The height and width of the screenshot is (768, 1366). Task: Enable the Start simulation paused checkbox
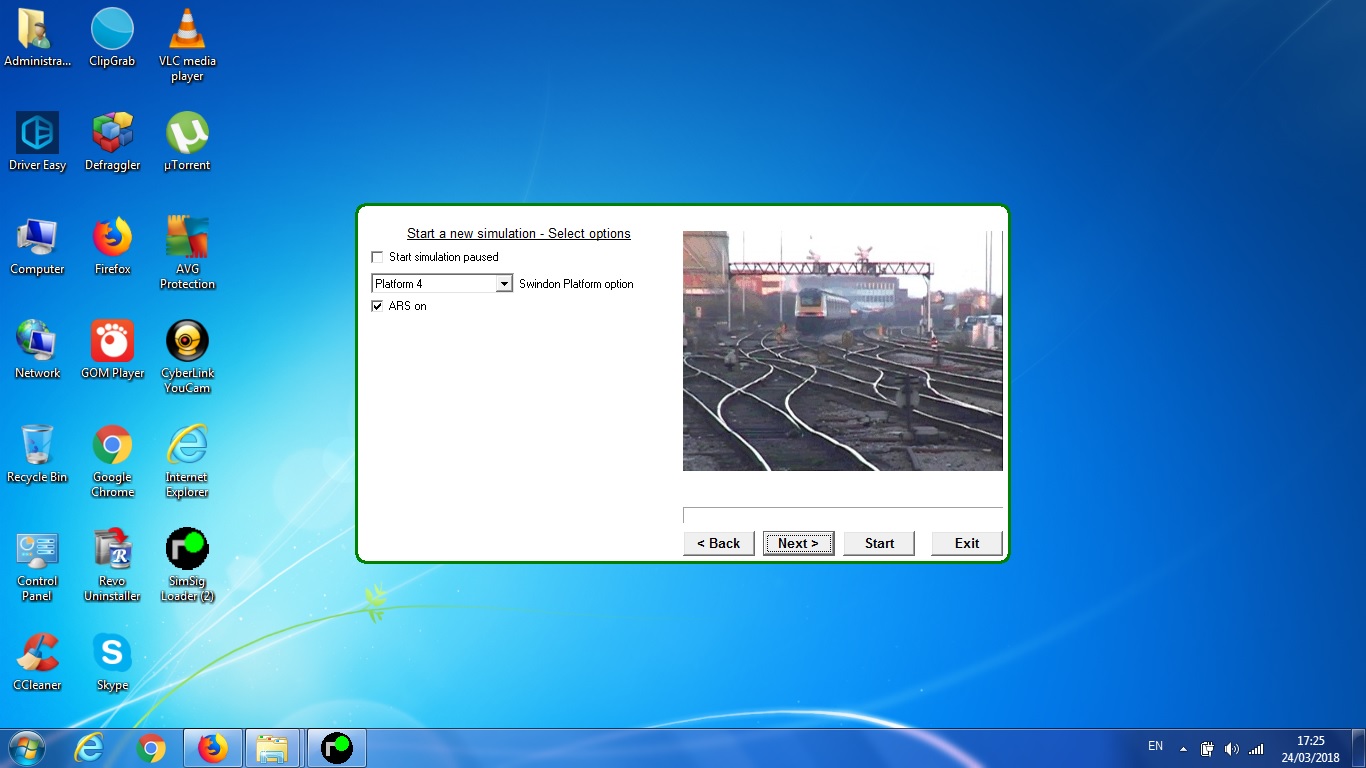tap(377, 257)
